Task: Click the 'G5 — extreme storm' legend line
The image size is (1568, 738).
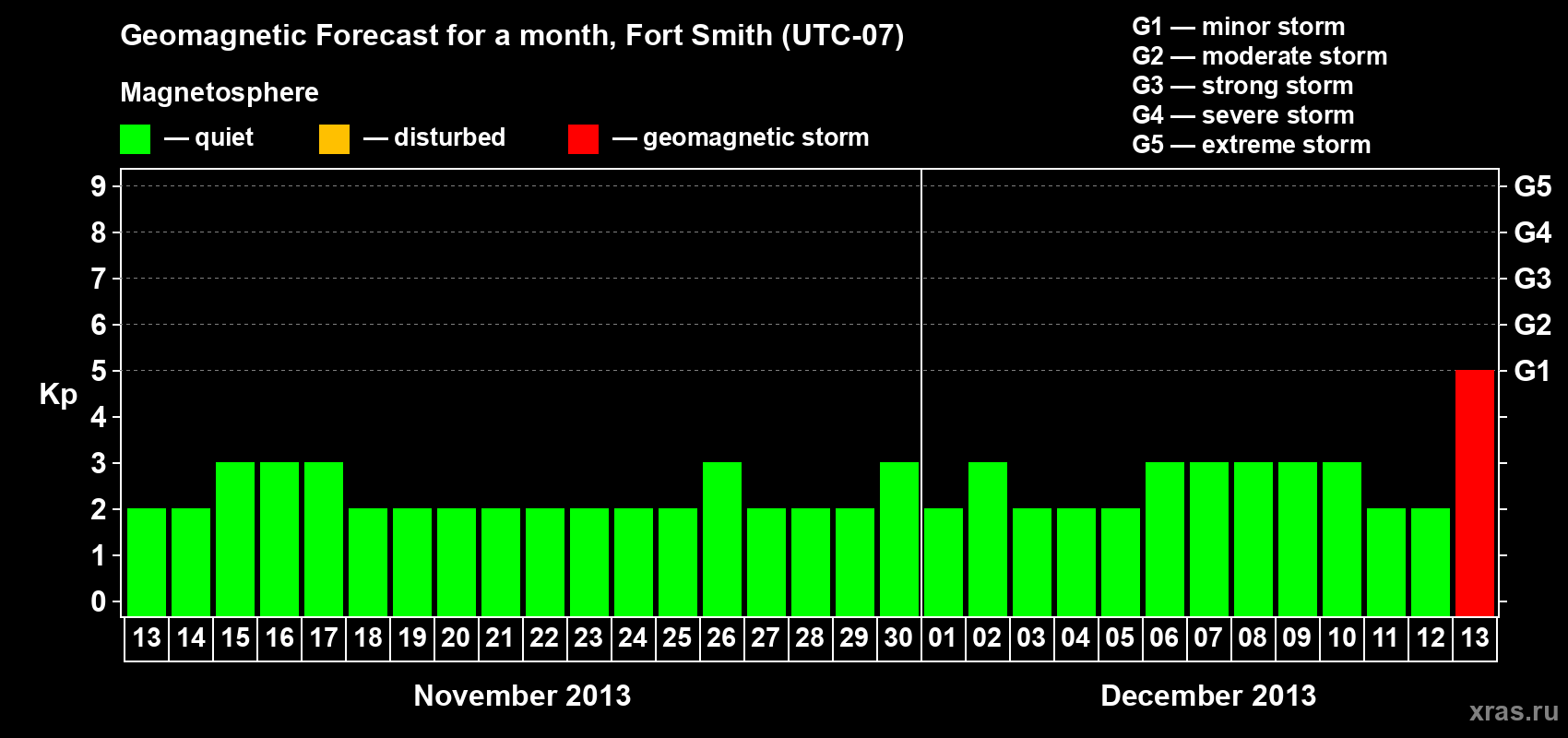Action: (x=1252, y=145)
